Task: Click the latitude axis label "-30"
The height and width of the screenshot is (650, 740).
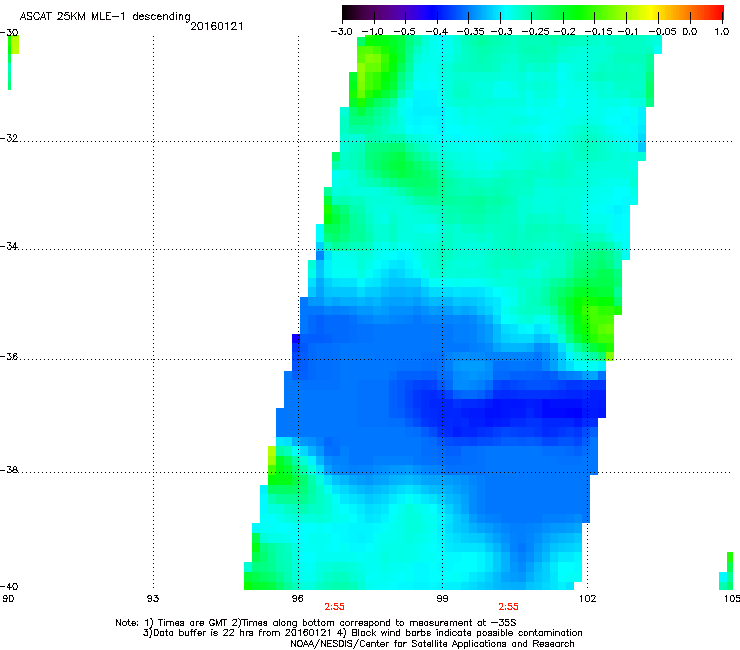Action: click(9, 33)
